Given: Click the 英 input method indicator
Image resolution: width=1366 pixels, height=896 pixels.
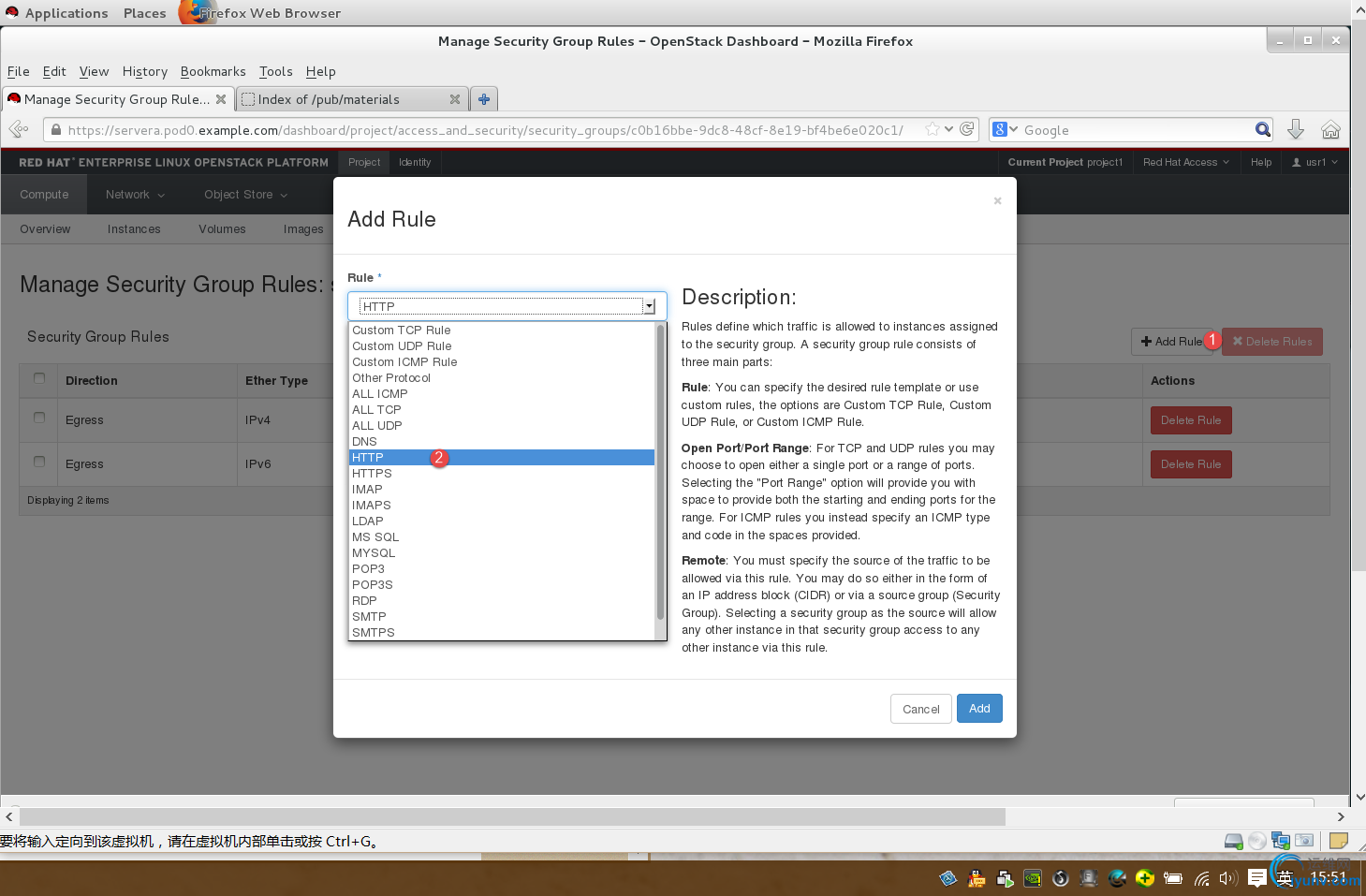Looking at the screenshot, I should pyautogui.click(x=1285, y=878).
